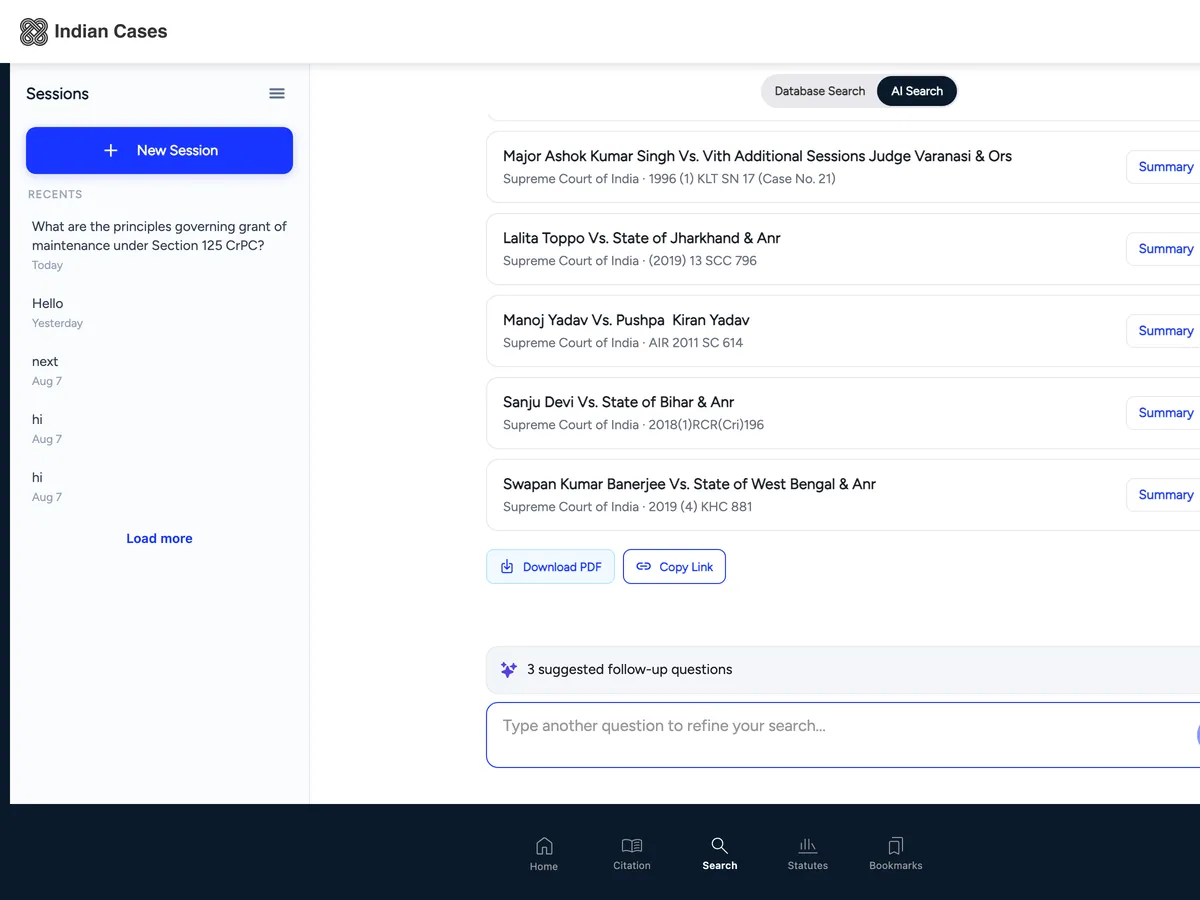Click the 'Sessions' sidebar heading

[57, 94]
